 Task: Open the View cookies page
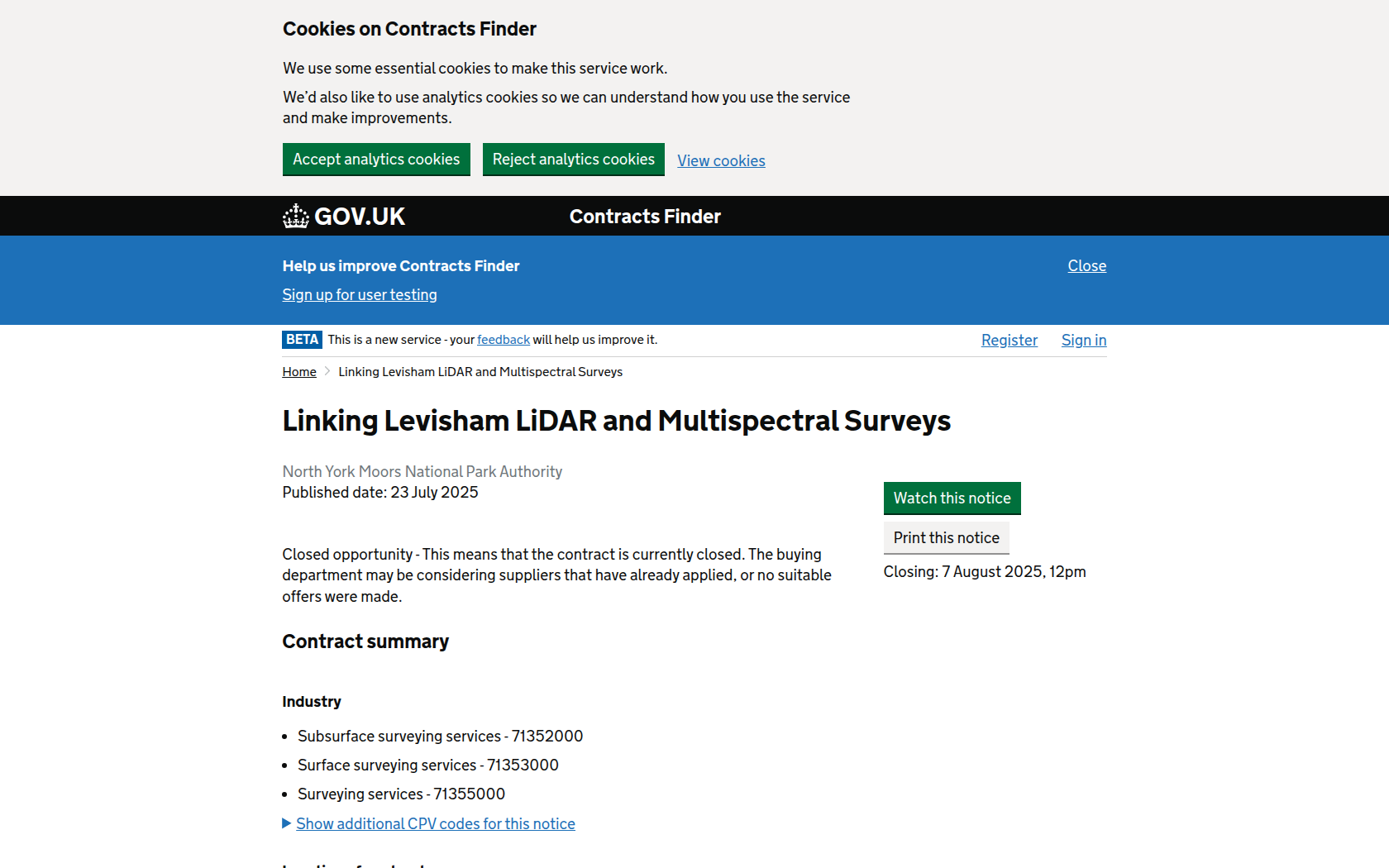(x=720, y=160)
